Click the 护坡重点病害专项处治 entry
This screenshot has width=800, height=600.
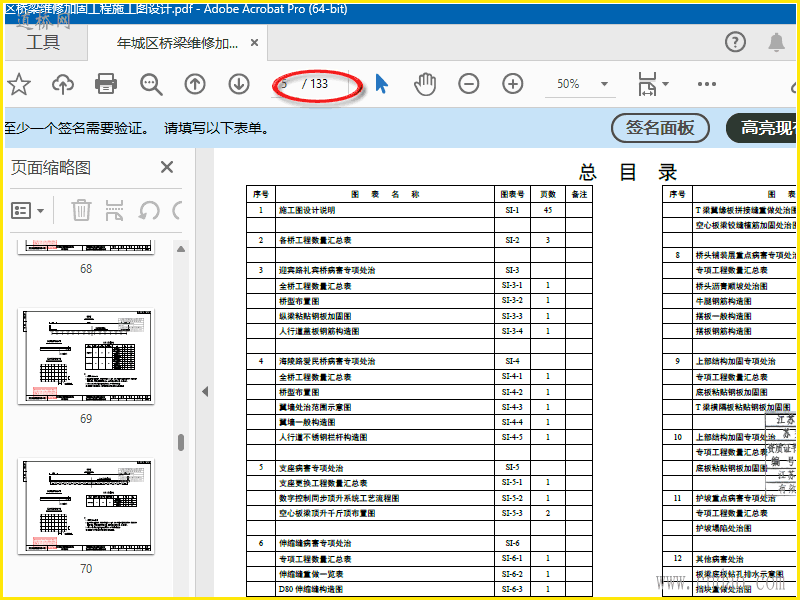coord(735,498)
